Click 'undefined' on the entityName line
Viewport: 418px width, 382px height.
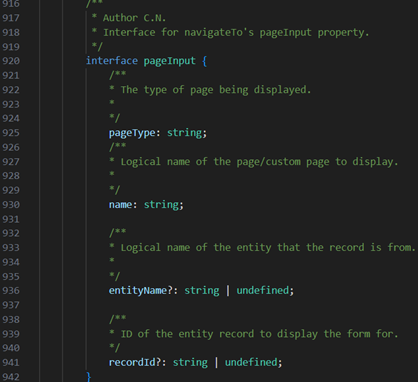263,290
